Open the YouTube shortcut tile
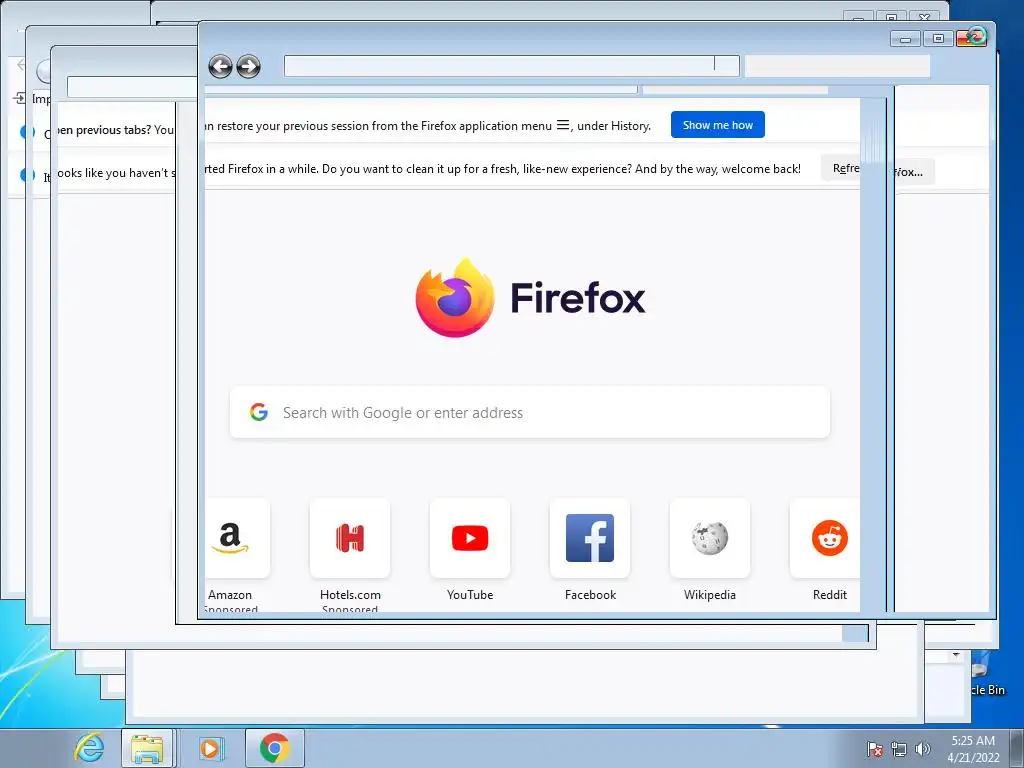Image resolution: width=1024 pixels, height=768 pixels. 470,538
